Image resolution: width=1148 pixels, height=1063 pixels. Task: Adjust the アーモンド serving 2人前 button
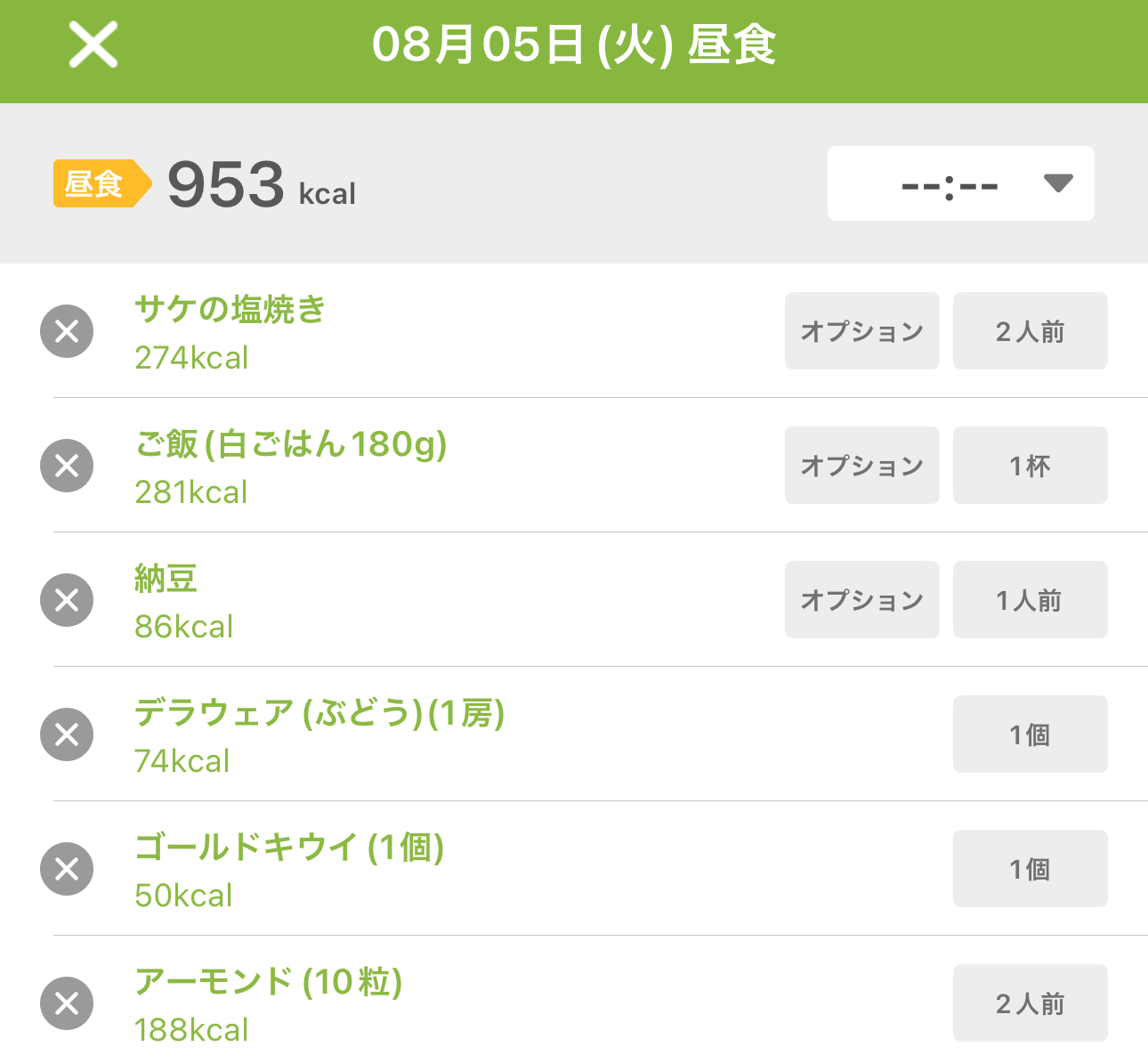1031,1002
